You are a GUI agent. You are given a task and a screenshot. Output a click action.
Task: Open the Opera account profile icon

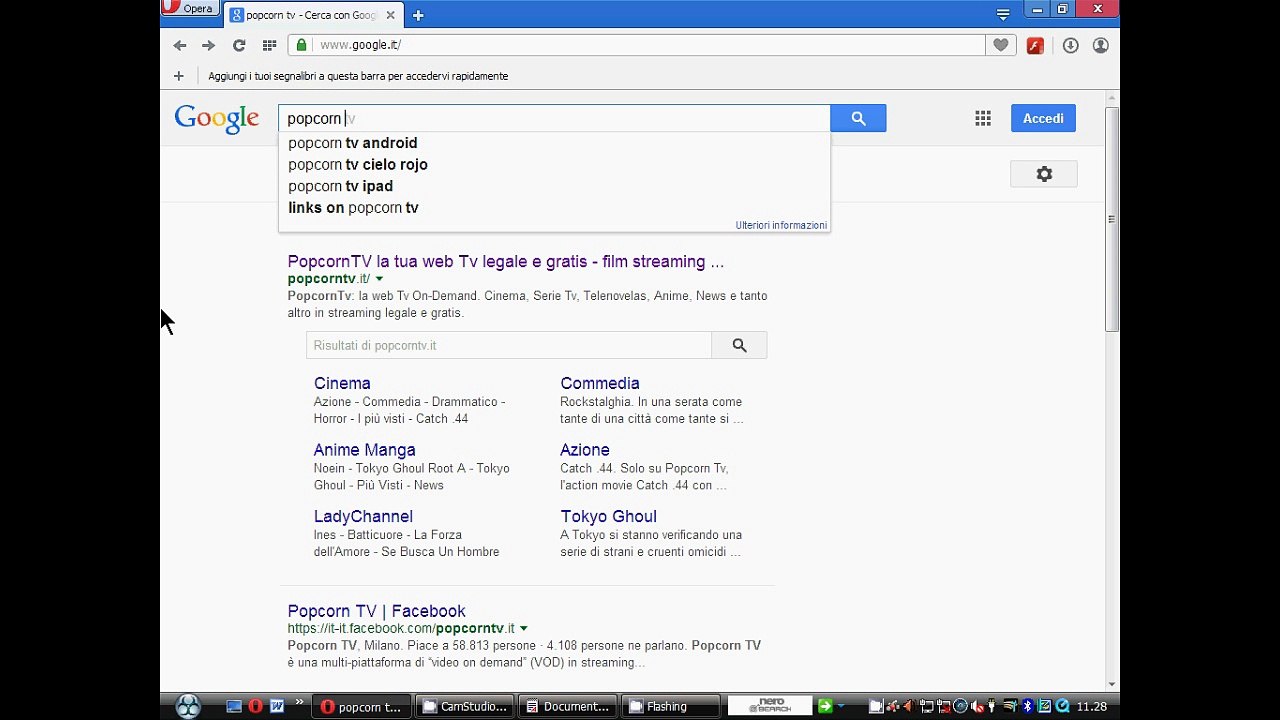(x=1100, y=45)
